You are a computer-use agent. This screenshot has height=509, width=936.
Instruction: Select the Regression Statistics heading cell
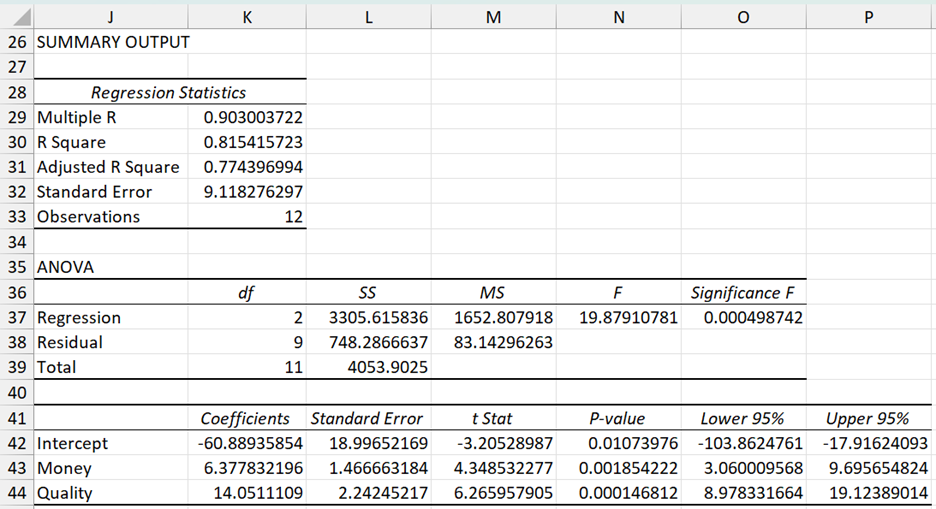coord(168,93)
